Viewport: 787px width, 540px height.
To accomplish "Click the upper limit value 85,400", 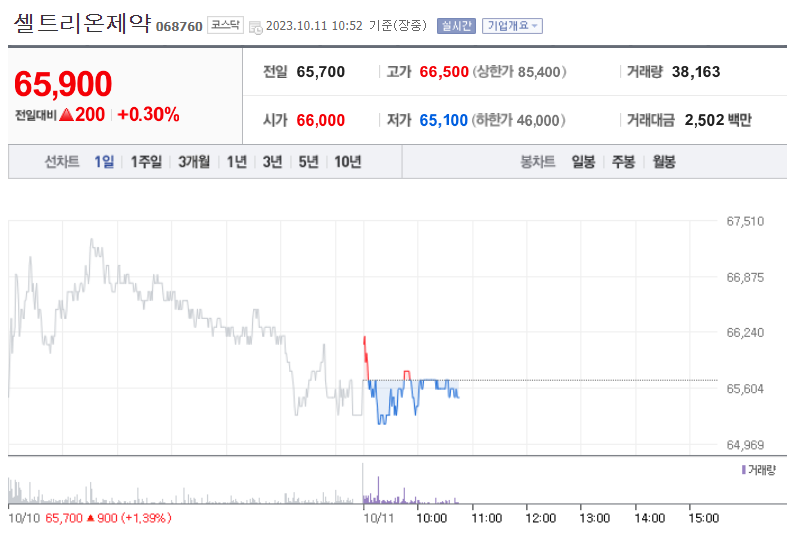I will [x=539, y=72].
